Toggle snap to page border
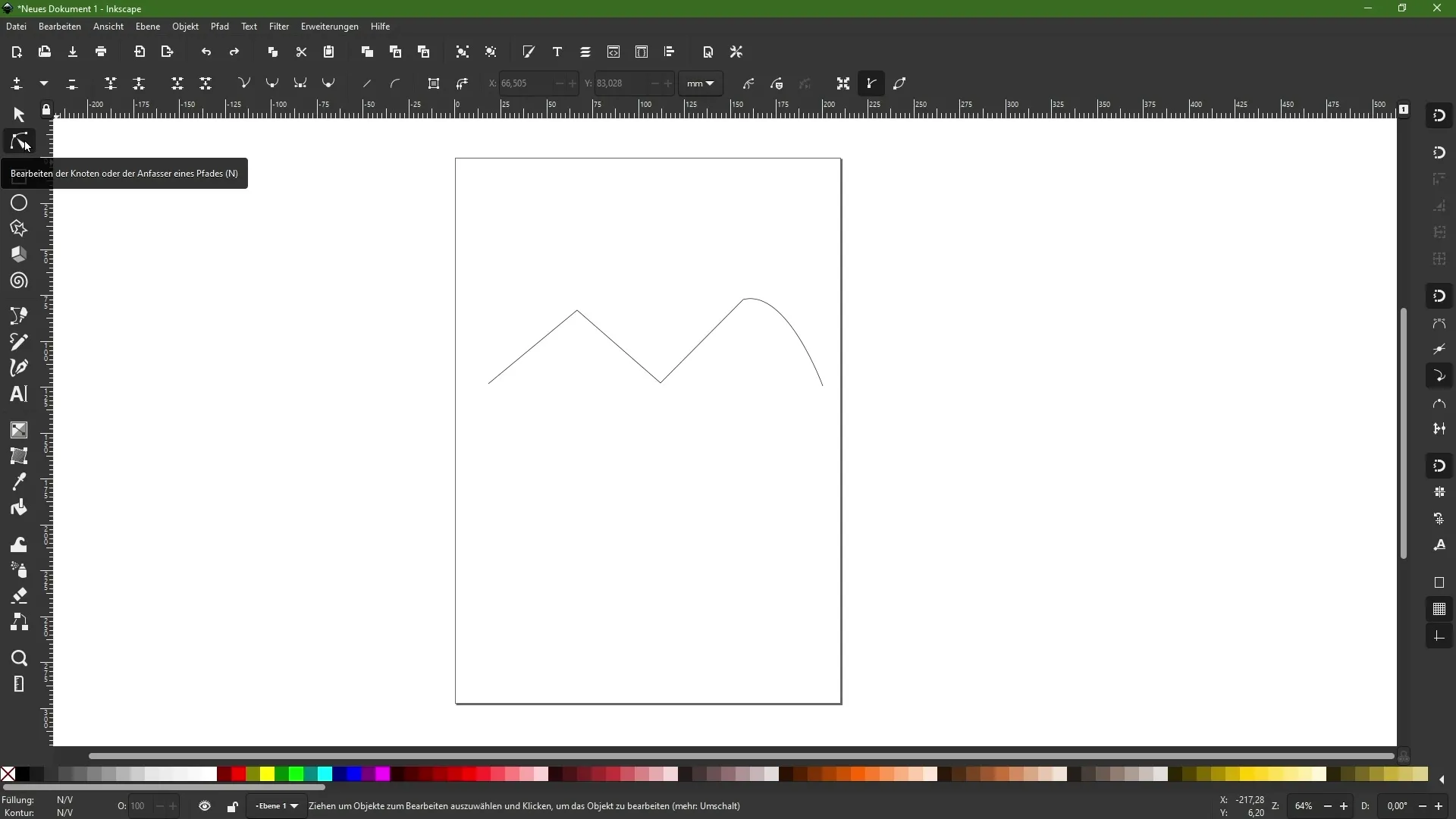 click(x=1439, y=583)
